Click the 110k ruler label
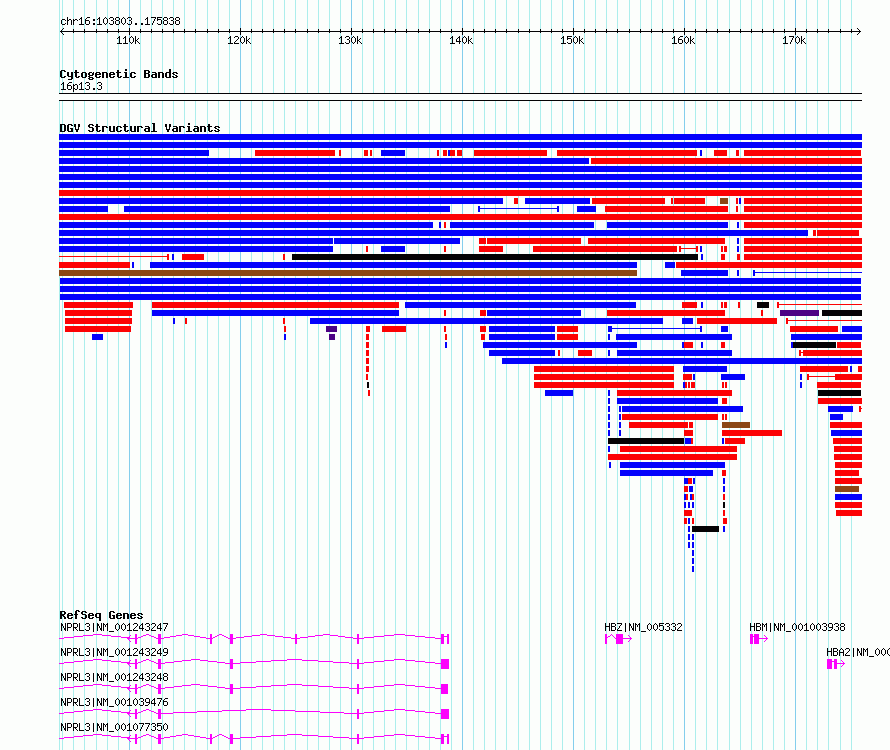The height and width of the screenshot is (750, 890). [x=128, y=40]
